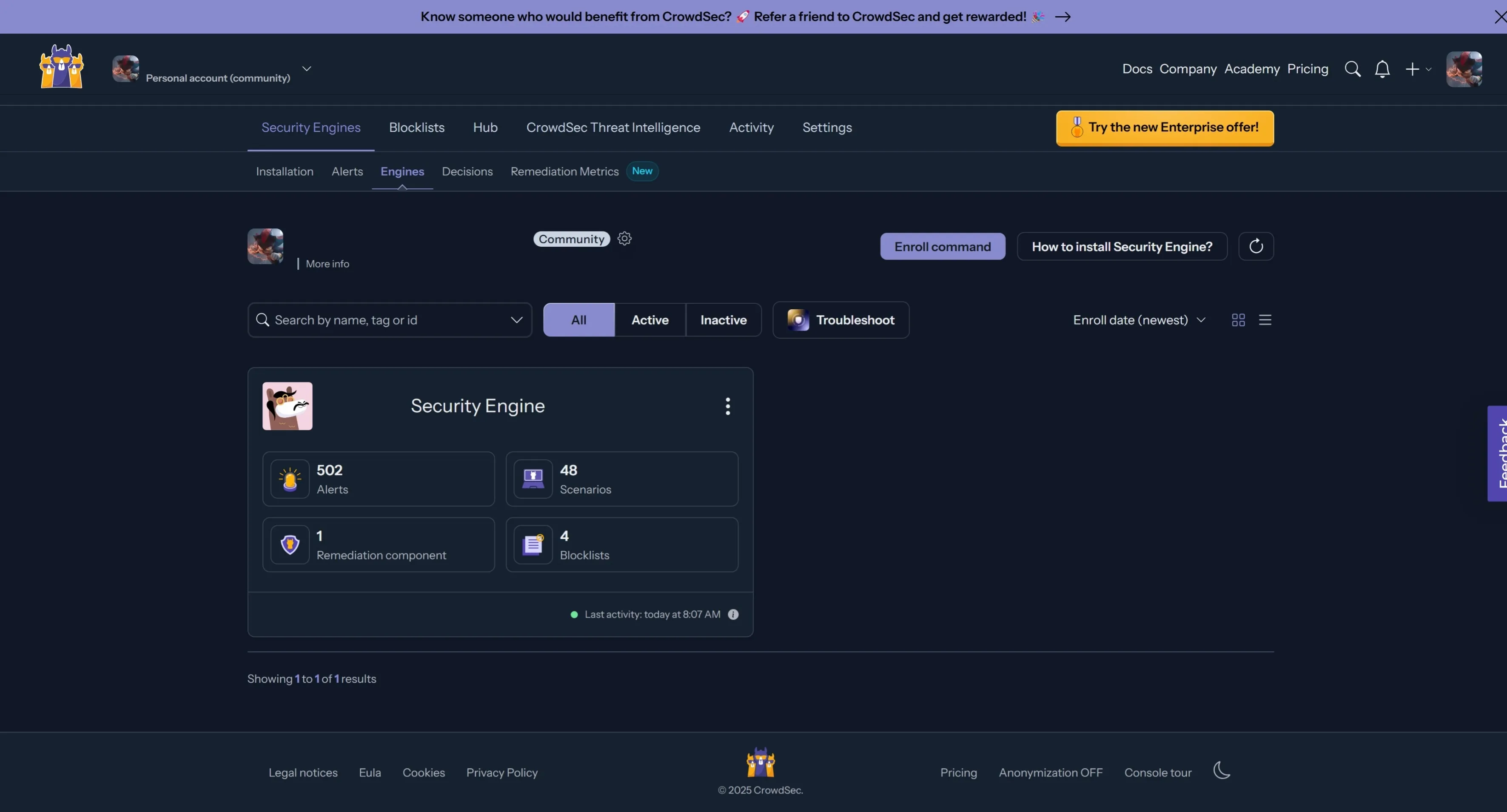Open the Security Engines main tab
Viewport: 1507px width, 812px height.
click(311, 128)
